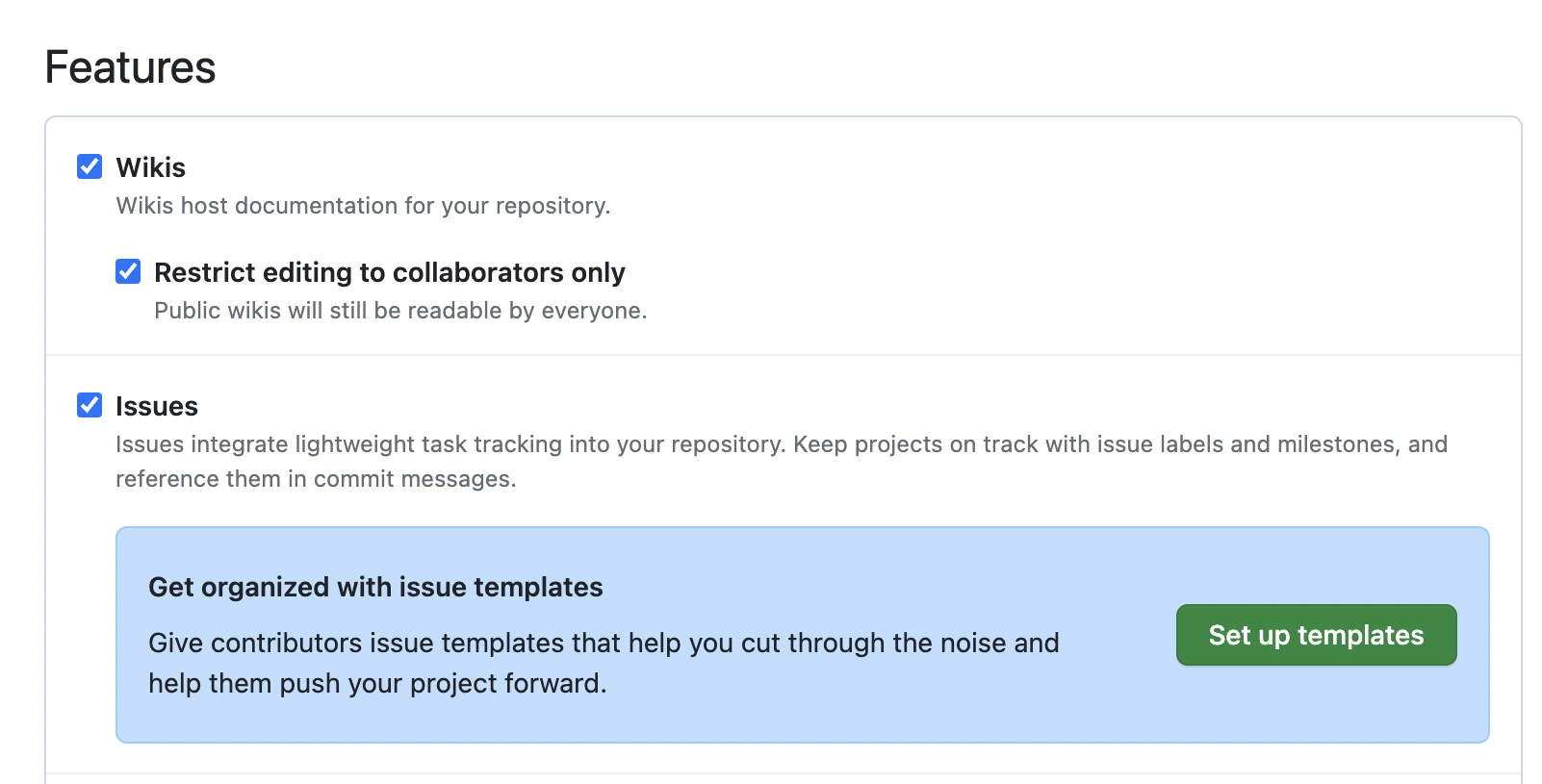The image size is (1542, 784).
Task: Click the Restrict editing to collaborators only label
Action: point(390,272)
